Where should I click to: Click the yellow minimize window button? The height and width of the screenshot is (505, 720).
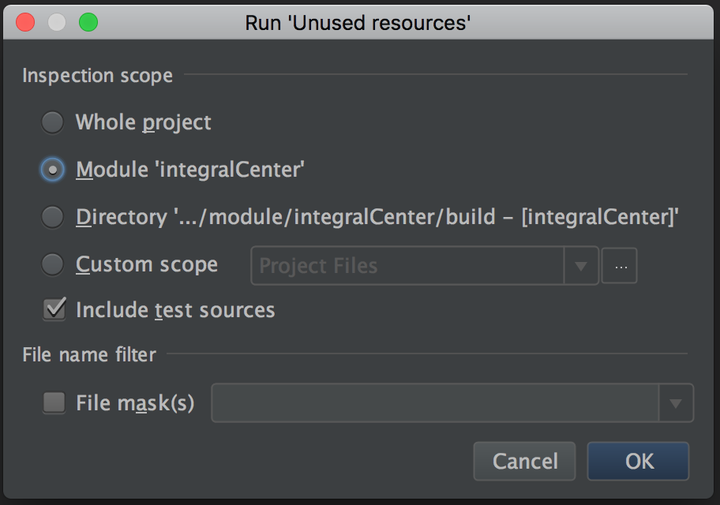pos(57,22)
